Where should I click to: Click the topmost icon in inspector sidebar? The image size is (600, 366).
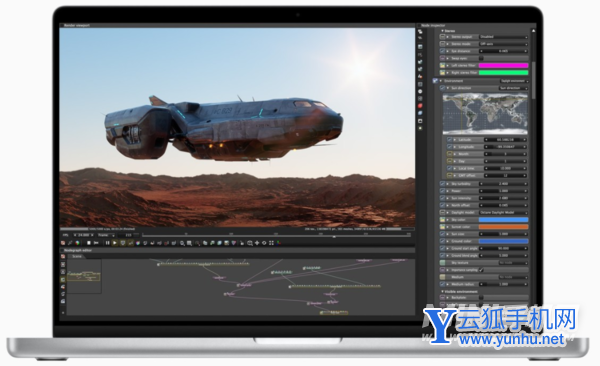click(420, 32)
